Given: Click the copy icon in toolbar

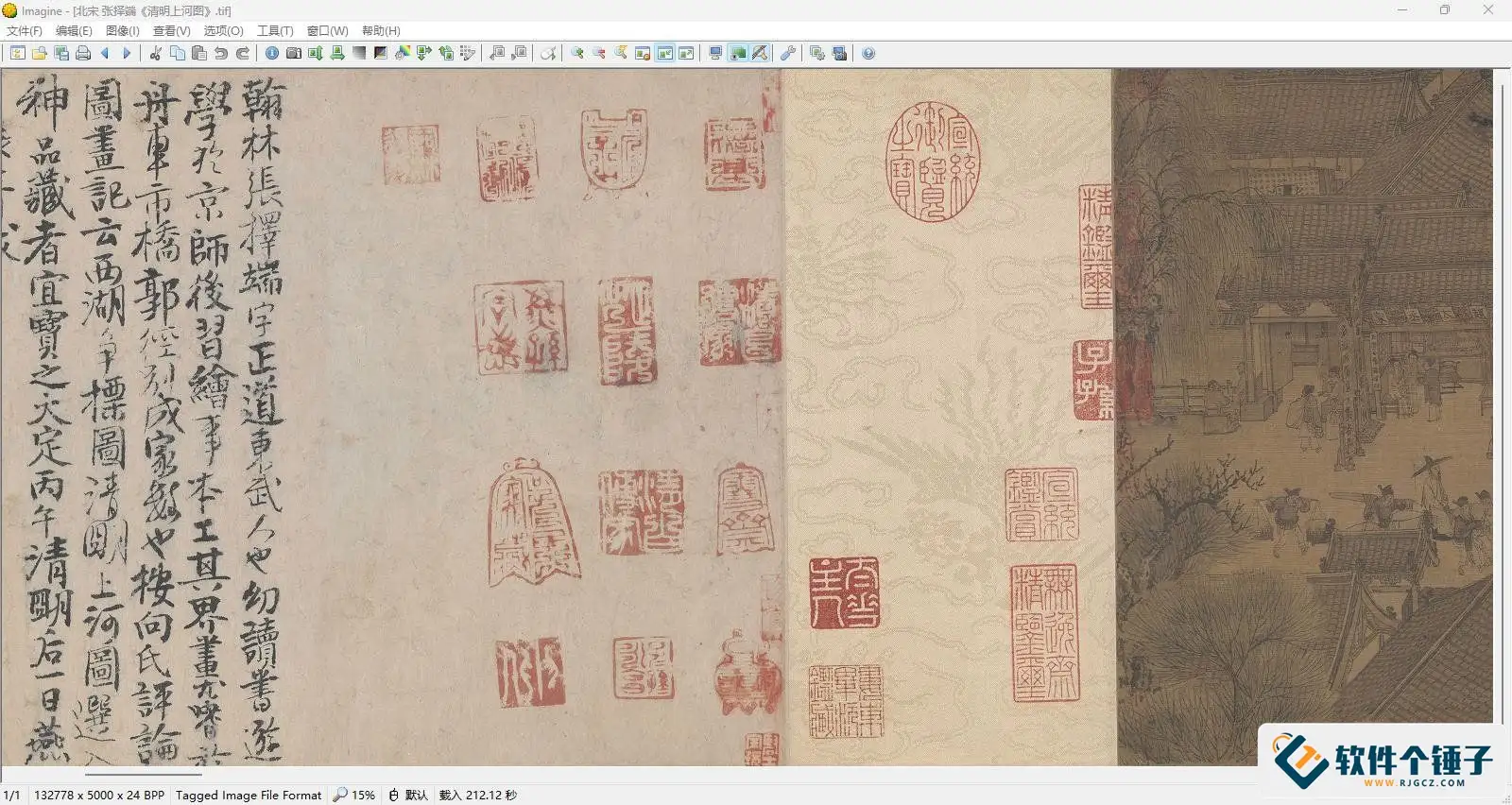Looking at the screenshot, I should click(x=178, y=53).
